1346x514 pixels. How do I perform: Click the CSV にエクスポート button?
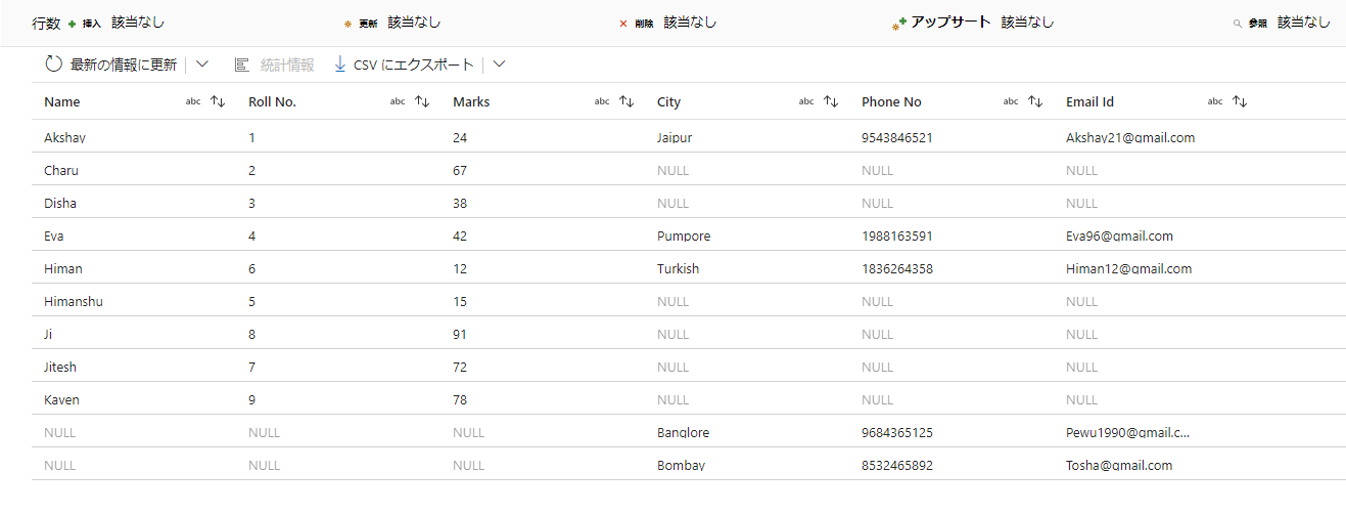pyautogui.click(x=413, y=65)
